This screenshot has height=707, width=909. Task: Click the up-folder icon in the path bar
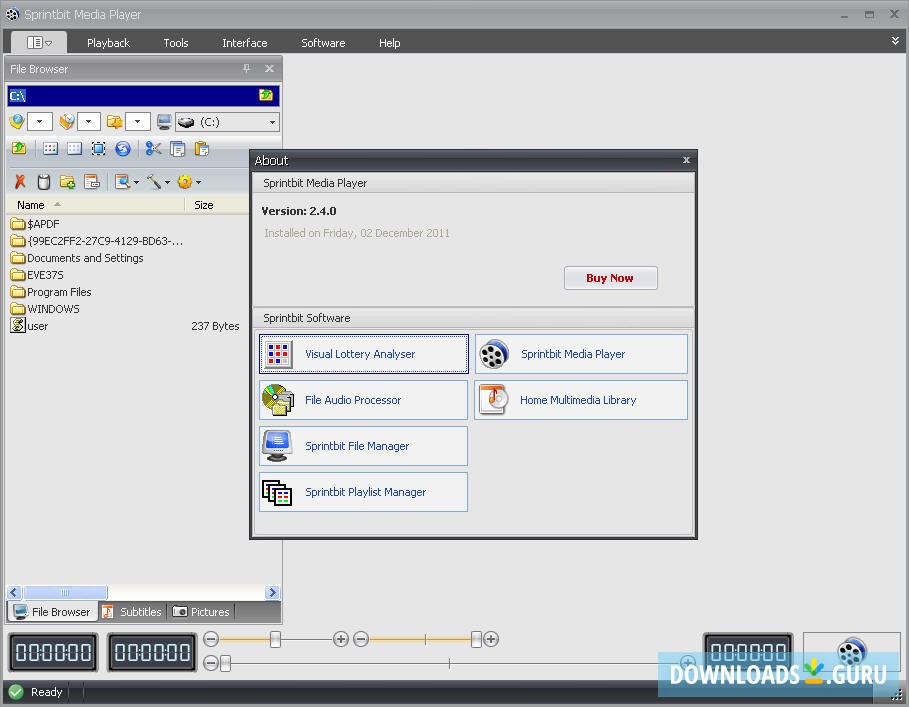[266, 95]
